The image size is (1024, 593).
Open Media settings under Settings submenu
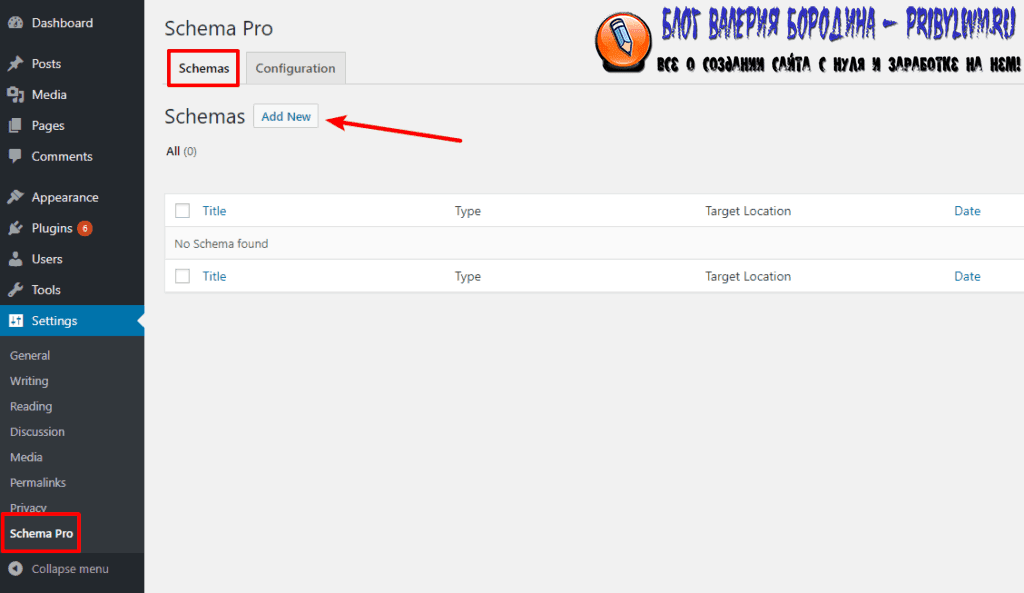pyautogui.click(x=26, y=457)
